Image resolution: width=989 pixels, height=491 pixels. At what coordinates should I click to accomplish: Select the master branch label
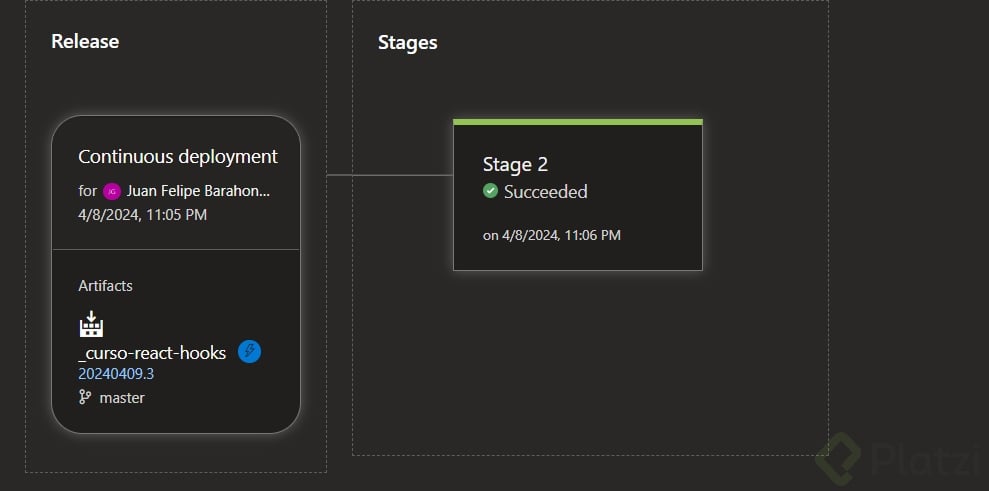122,397
